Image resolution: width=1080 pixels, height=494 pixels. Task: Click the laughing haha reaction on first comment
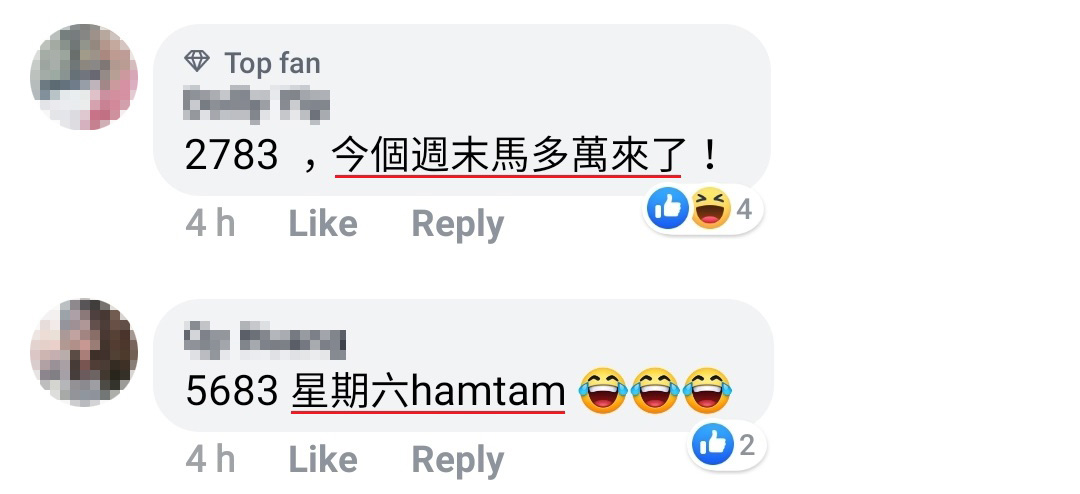(x=710, y=209)
